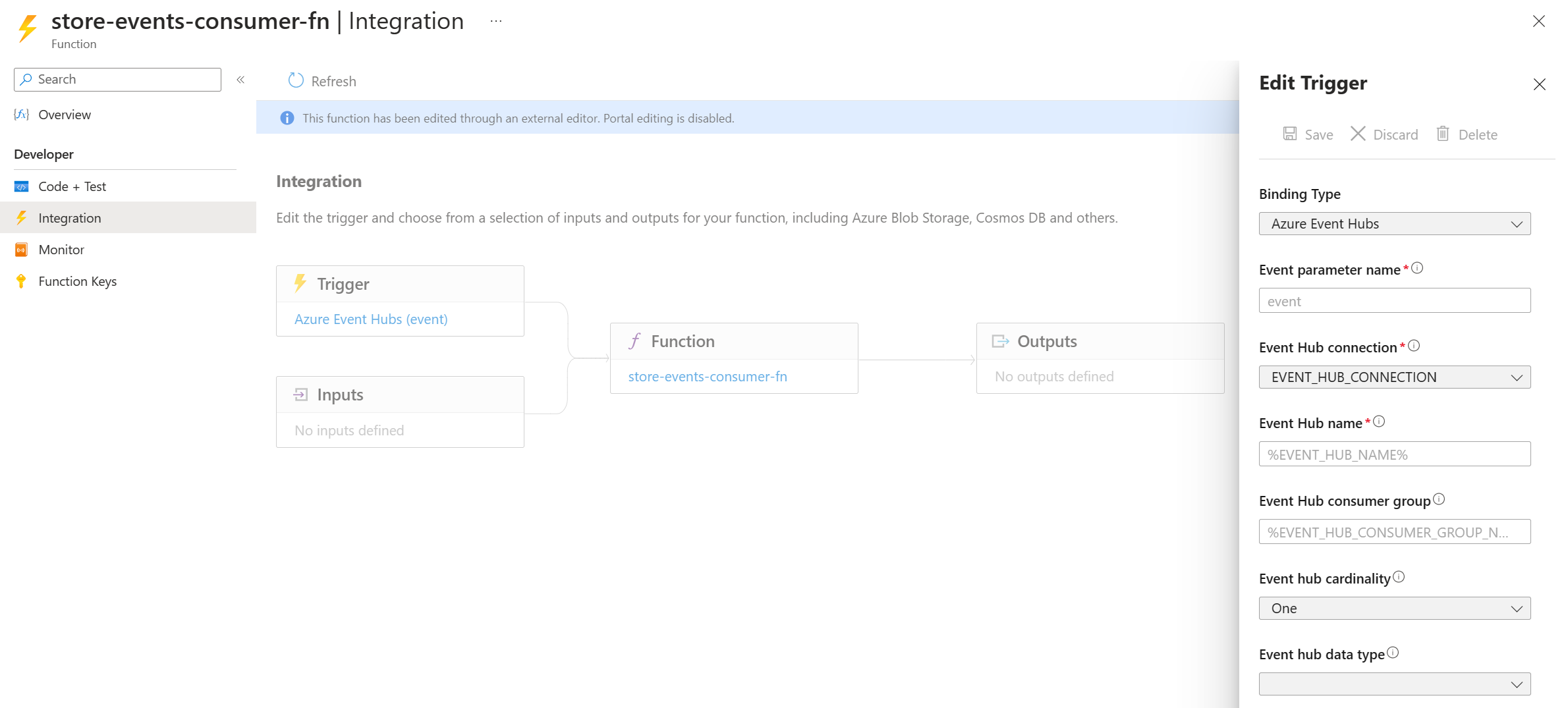Open the Azure Event Hubs (event) trigger link

point(371,319)
